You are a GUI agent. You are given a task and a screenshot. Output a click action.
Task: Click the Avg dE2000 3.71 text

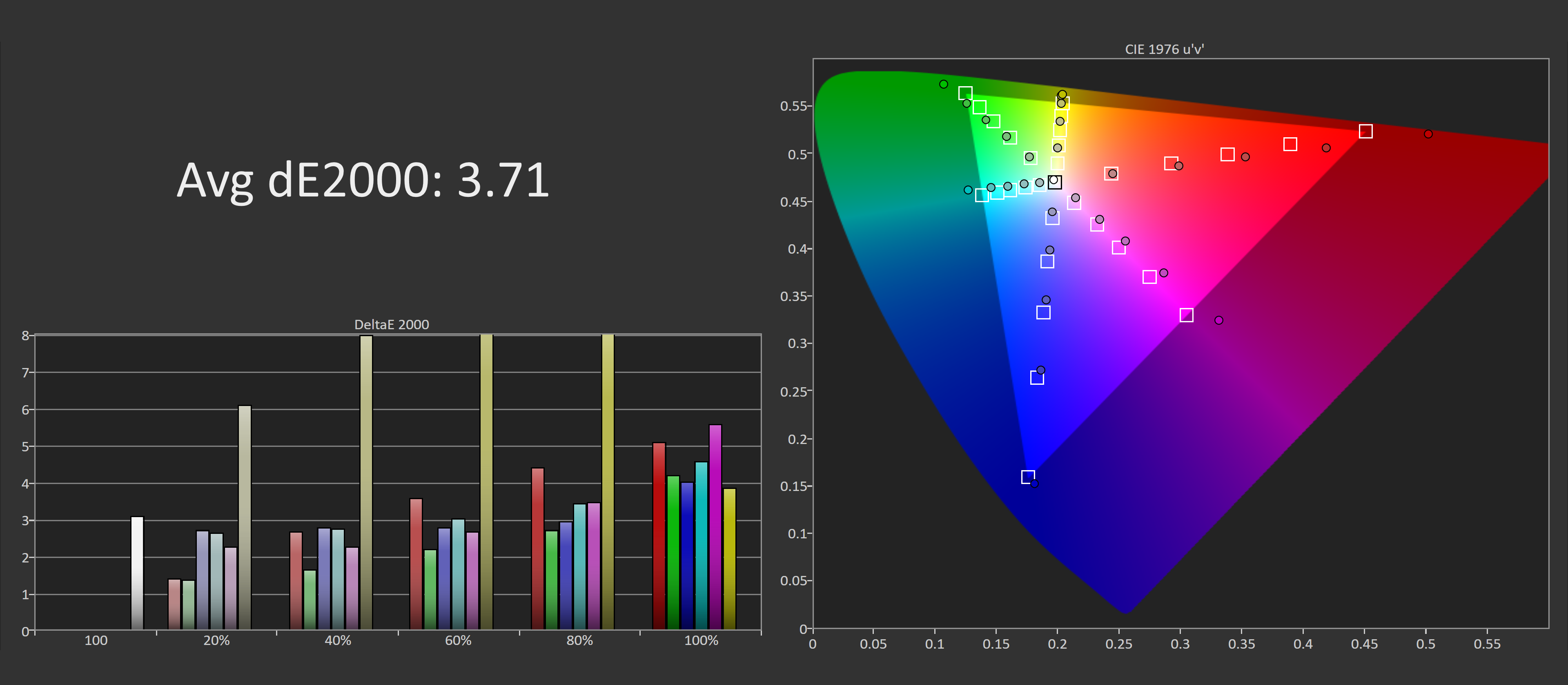pos(363,180)
